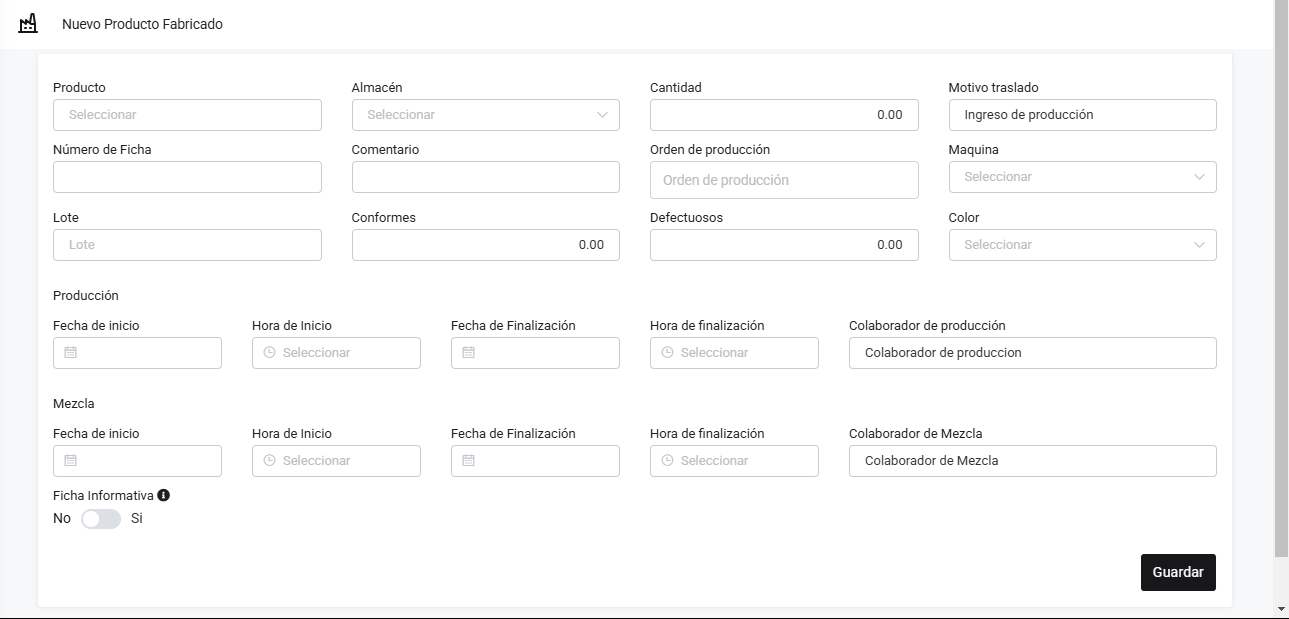1289x619 pixels.
Task: Click the Número de Ficha input
Action: (187, 177)
